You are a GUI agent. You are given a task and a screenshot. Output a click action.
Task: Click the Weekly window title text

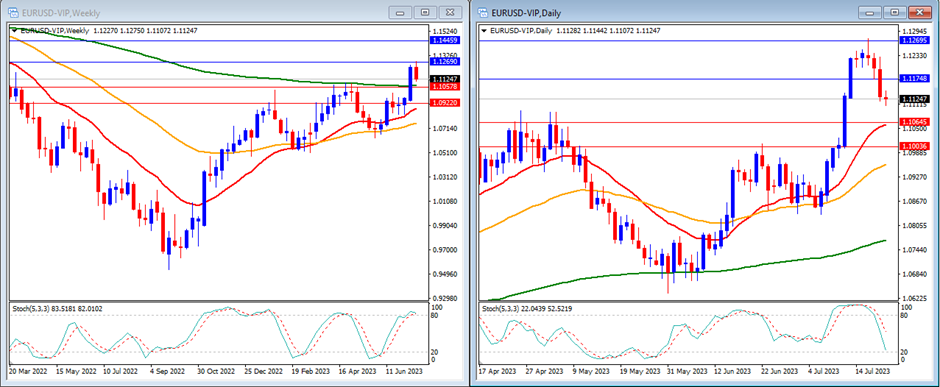pyautogui.click(x=61, y=13)
